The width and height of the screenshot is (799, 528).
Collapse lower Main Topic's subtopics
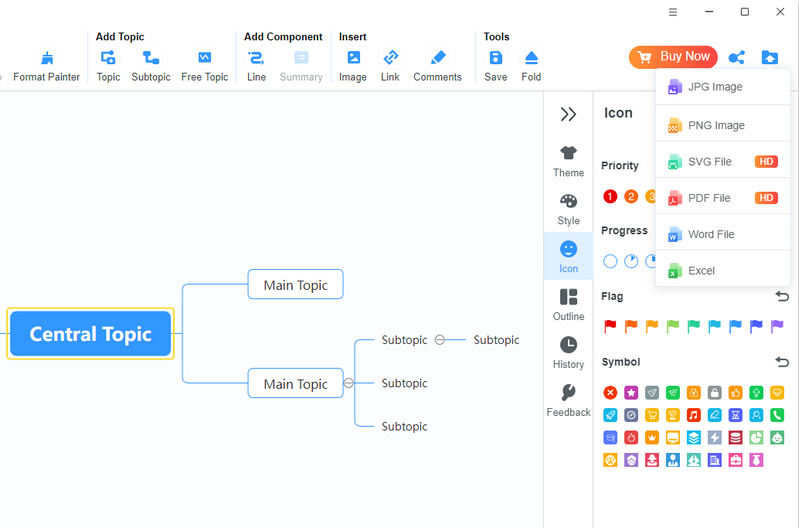[x=349, y=383]
